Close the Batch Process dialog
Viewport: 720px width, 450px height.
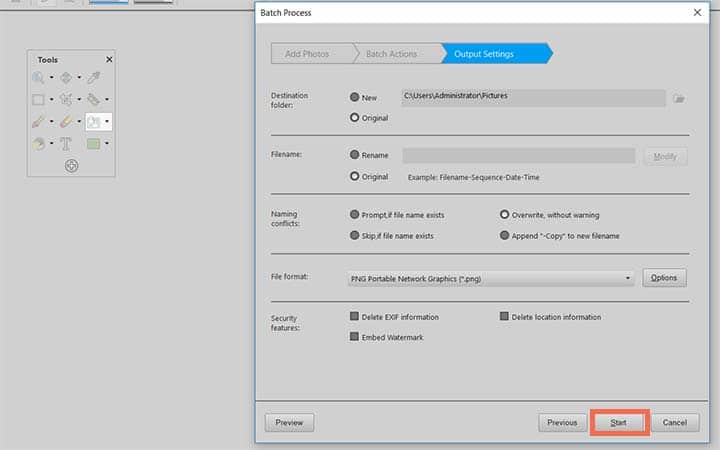coord(697,12)
